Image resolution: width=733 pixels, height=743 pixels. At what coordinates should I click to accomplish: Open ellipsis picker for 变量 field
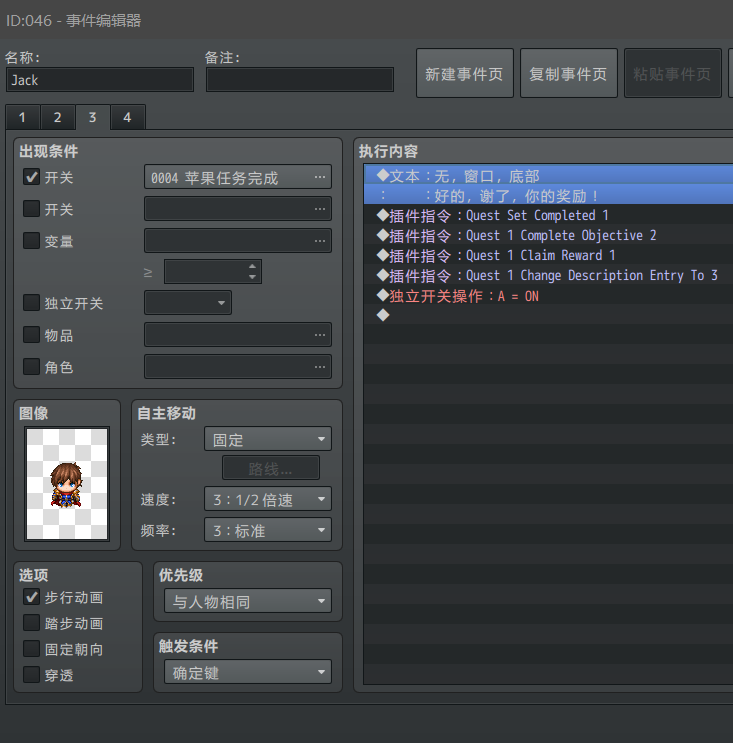pyautogui.click(x=320, y=241)
